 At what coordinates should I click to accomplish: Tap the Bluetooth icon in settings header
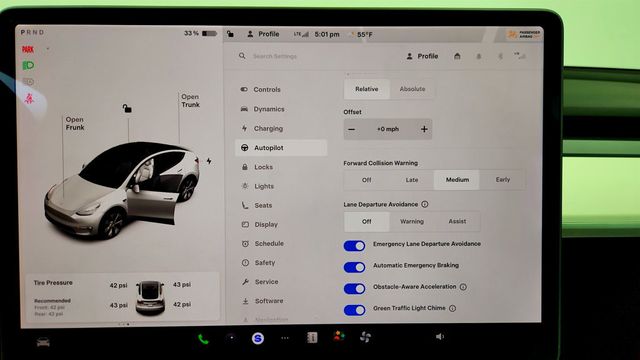click(500, 56)
